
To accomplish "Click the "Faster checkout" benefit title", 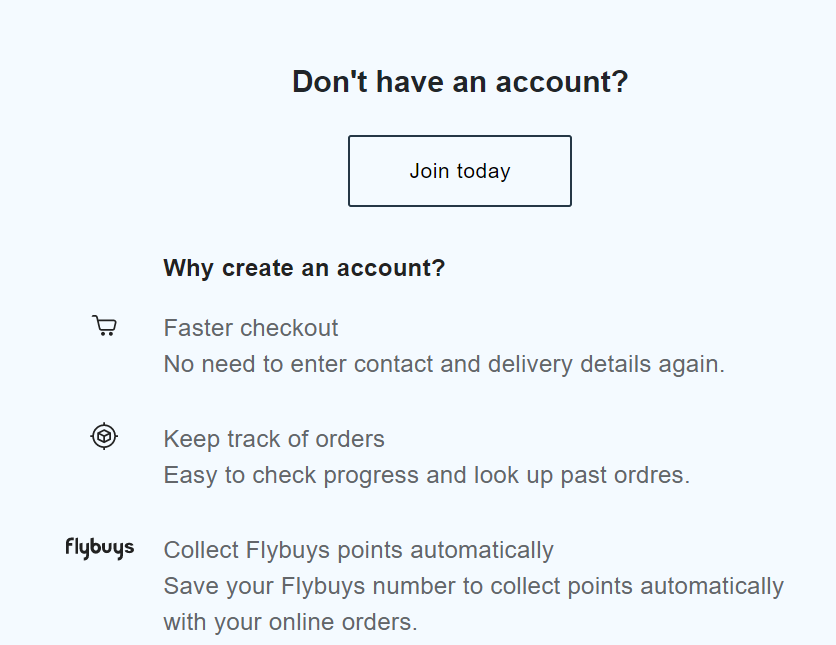I will click(x=251, y=328).
